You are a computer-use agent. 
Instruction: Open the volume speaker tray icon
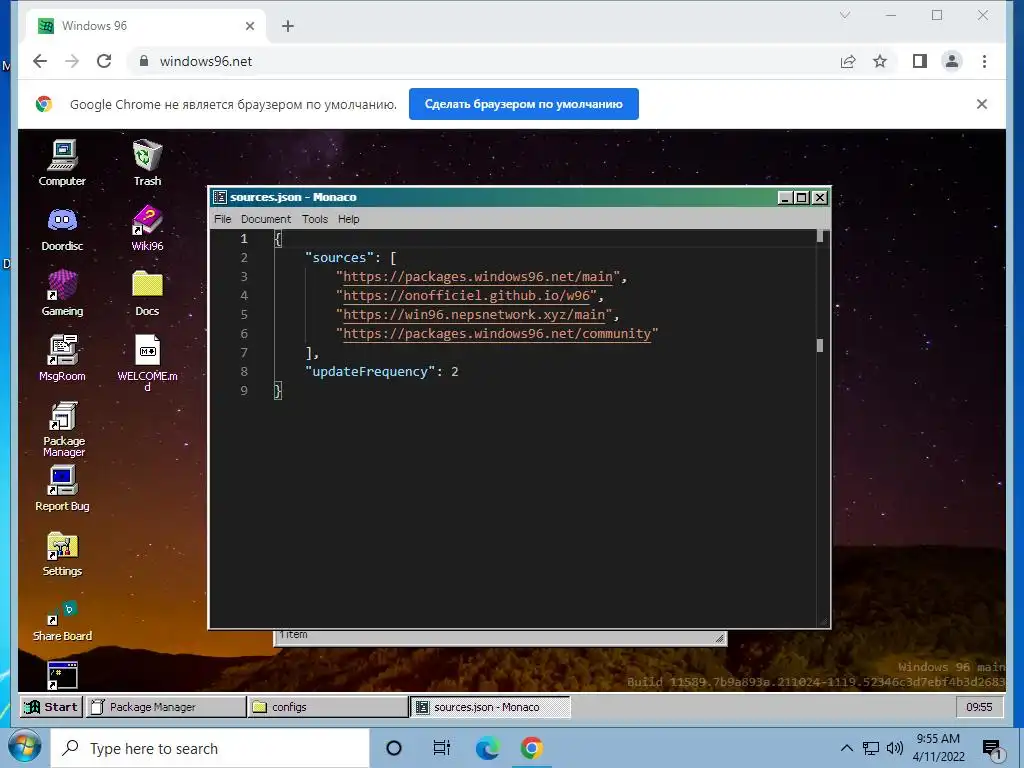[x=895, y=748]
